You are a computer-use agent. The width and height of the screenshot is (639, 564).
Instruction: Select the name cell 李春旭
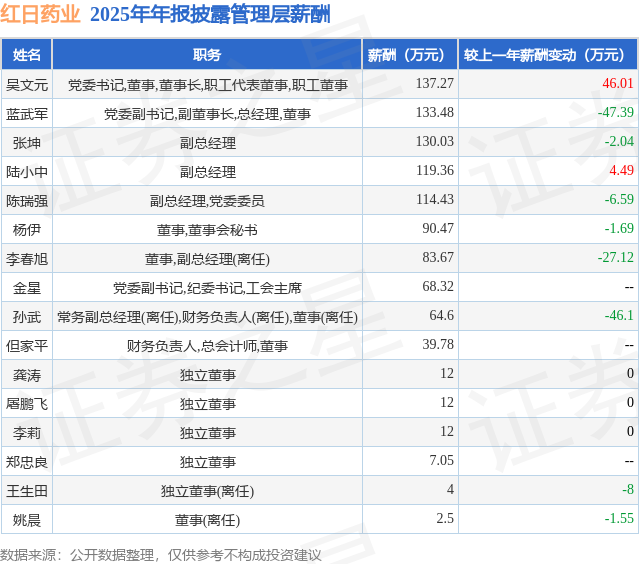[x=27, y=259]
